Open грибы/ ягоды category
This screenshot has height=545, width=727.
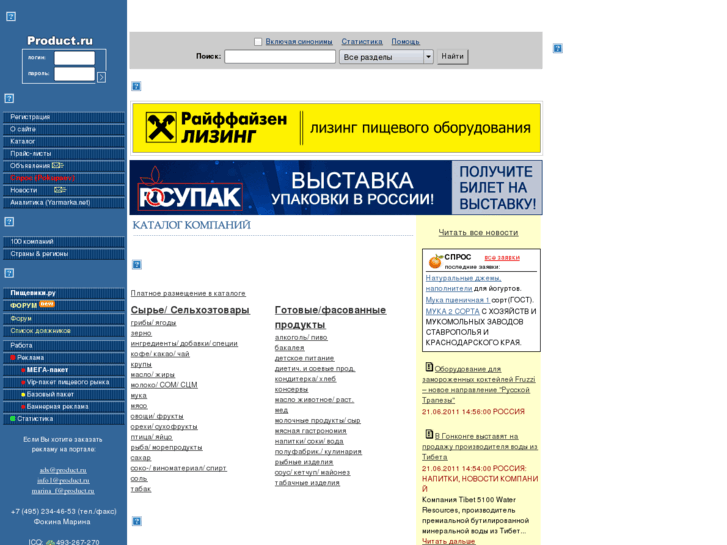click(153, 322)
